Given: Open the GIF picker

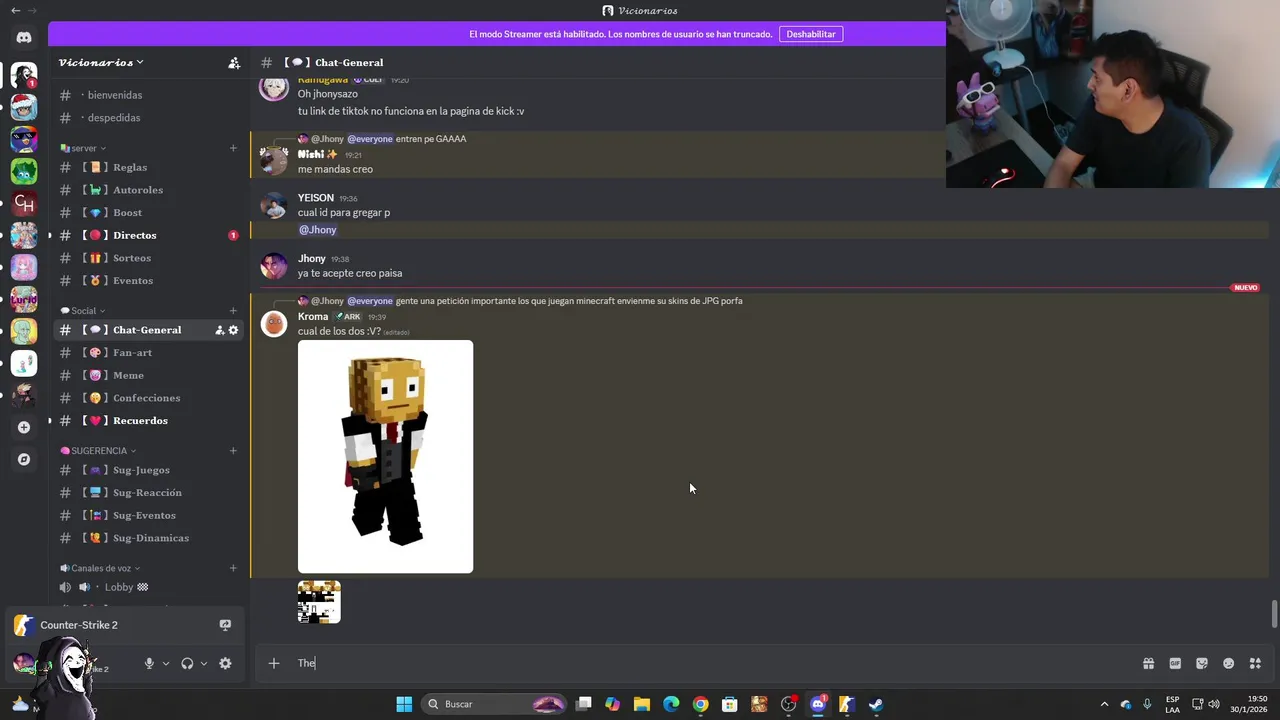Looking at the screenshot, I should click(x=1175, y=663).
